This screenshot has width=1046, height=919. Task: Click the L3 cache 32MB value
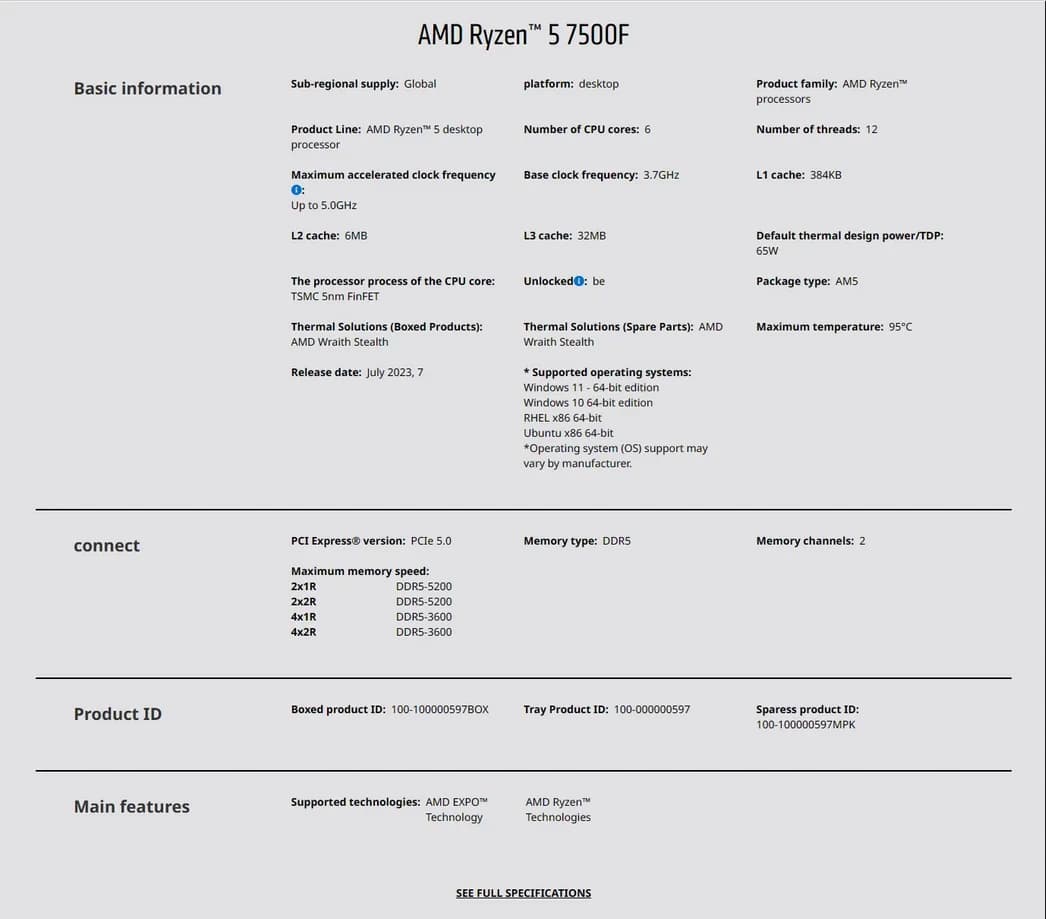click(x=591, y=236)
